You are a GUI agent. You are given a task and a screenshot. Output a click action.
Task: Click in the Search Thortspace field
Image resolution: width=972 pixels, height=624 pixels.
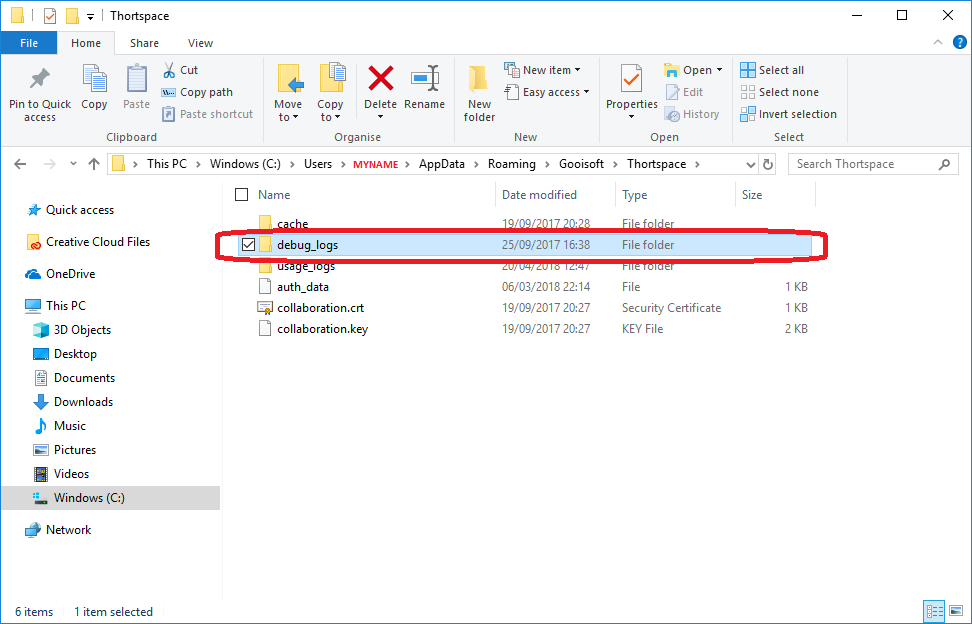coord(873,164)
